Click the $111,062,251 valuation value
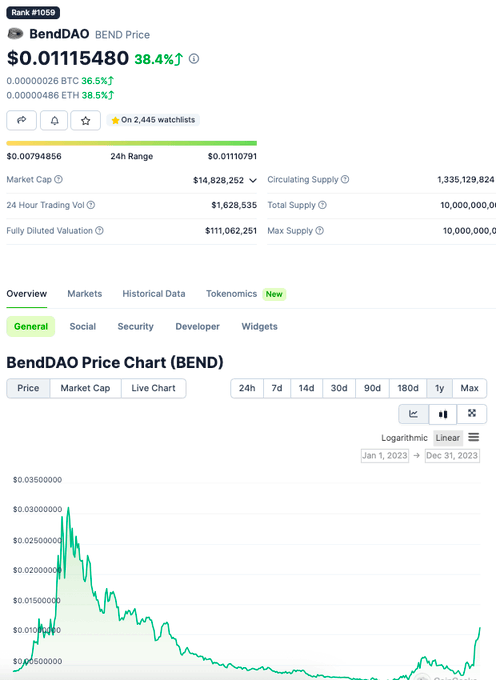Image resolution: width=496 pixels, height=680 pixels. click(x=231, y=231)
